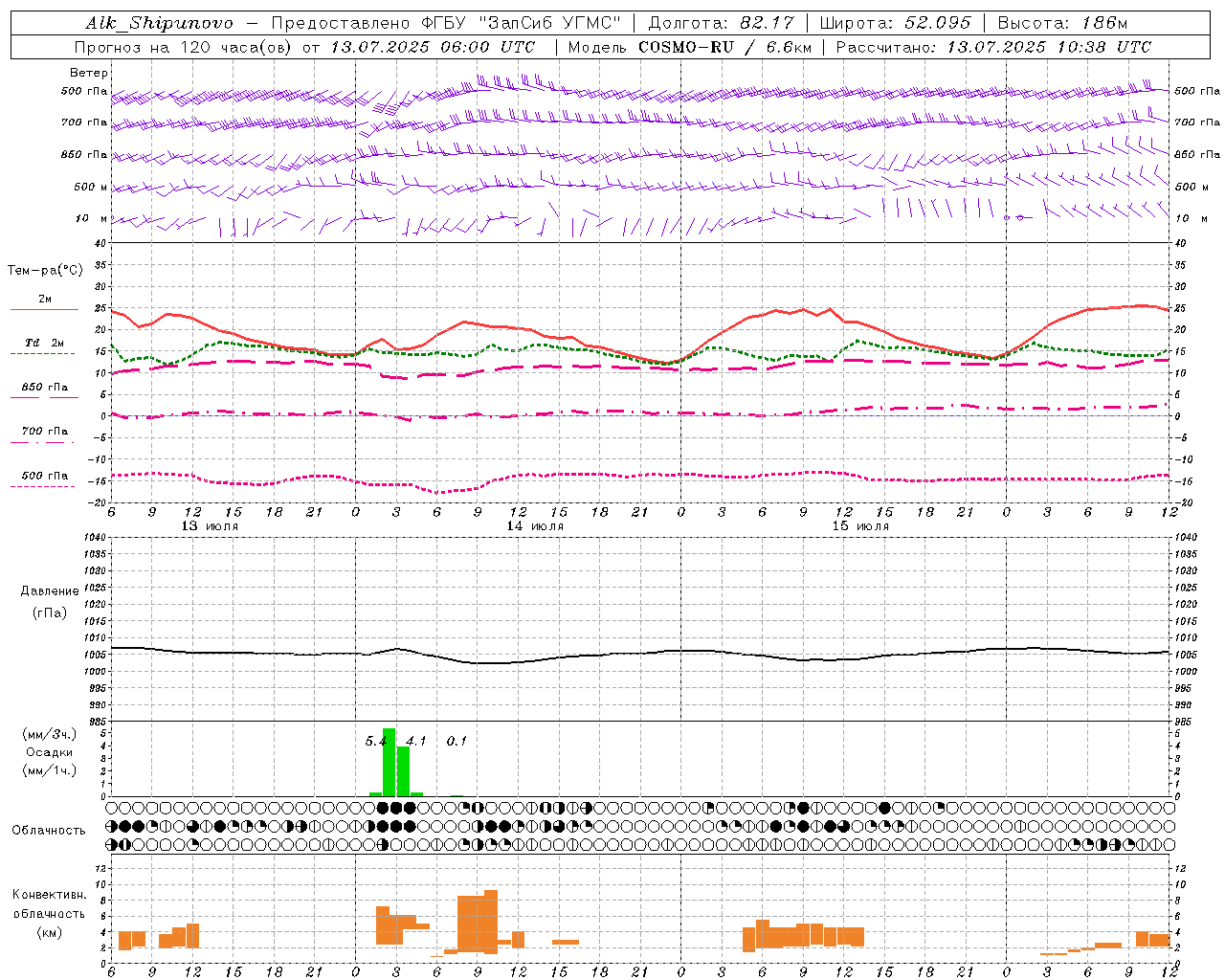This screenshot has height=980, width=1225.
Task: Click the dash-dot 700 гПа temperature legend line
Action: tap(42, 442)
